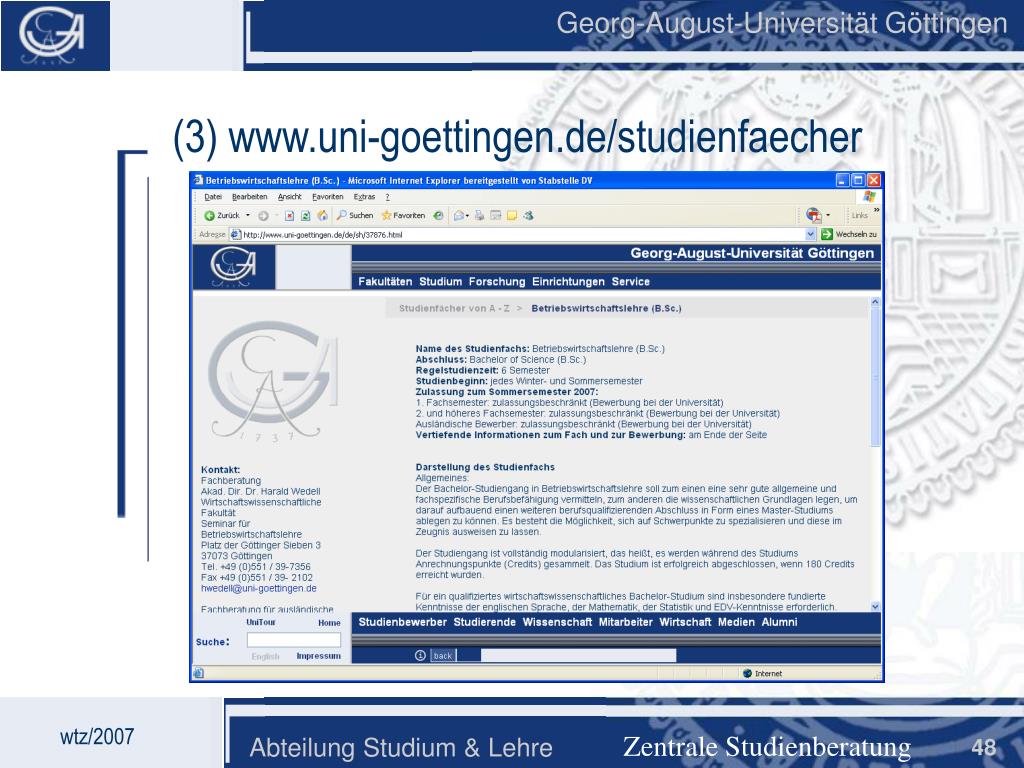
Task: Click the Akad. Dir. Dr. Harald Wedell text
Action: click(261, 491)
